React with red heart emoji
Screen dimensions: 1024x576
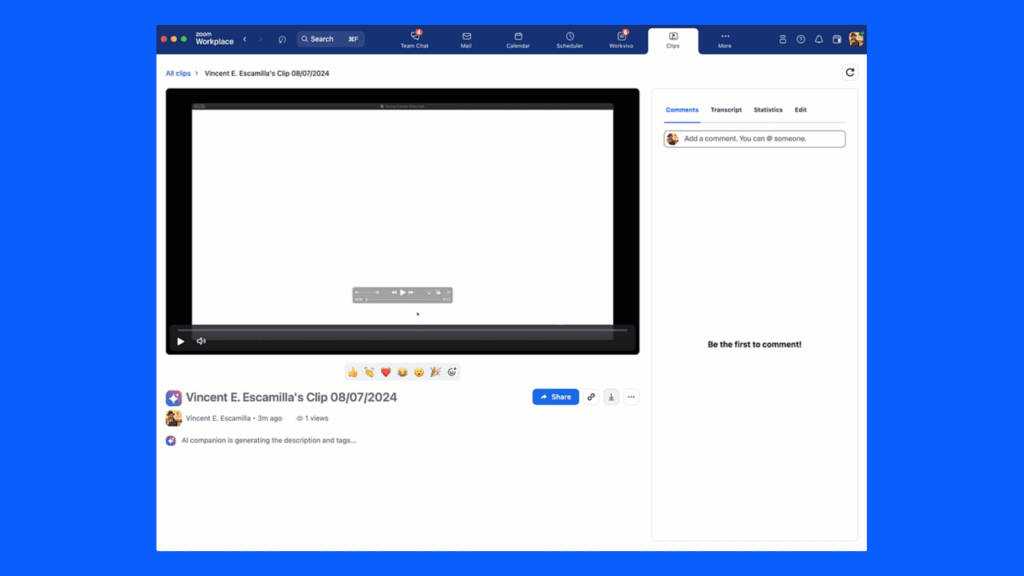click(x=386, y=372)
